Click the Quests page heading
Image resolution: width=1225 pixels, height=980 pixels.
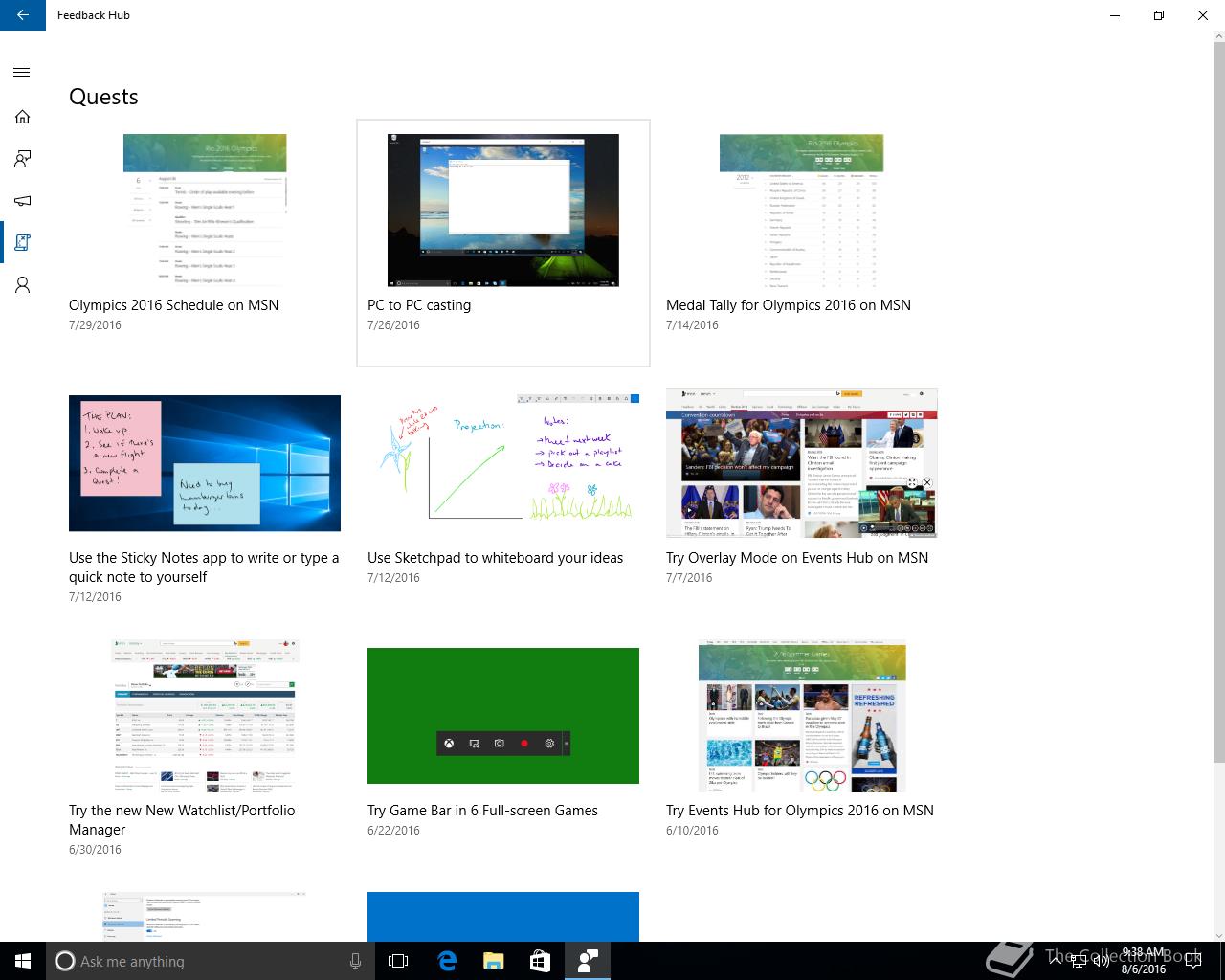coord(103,97)
